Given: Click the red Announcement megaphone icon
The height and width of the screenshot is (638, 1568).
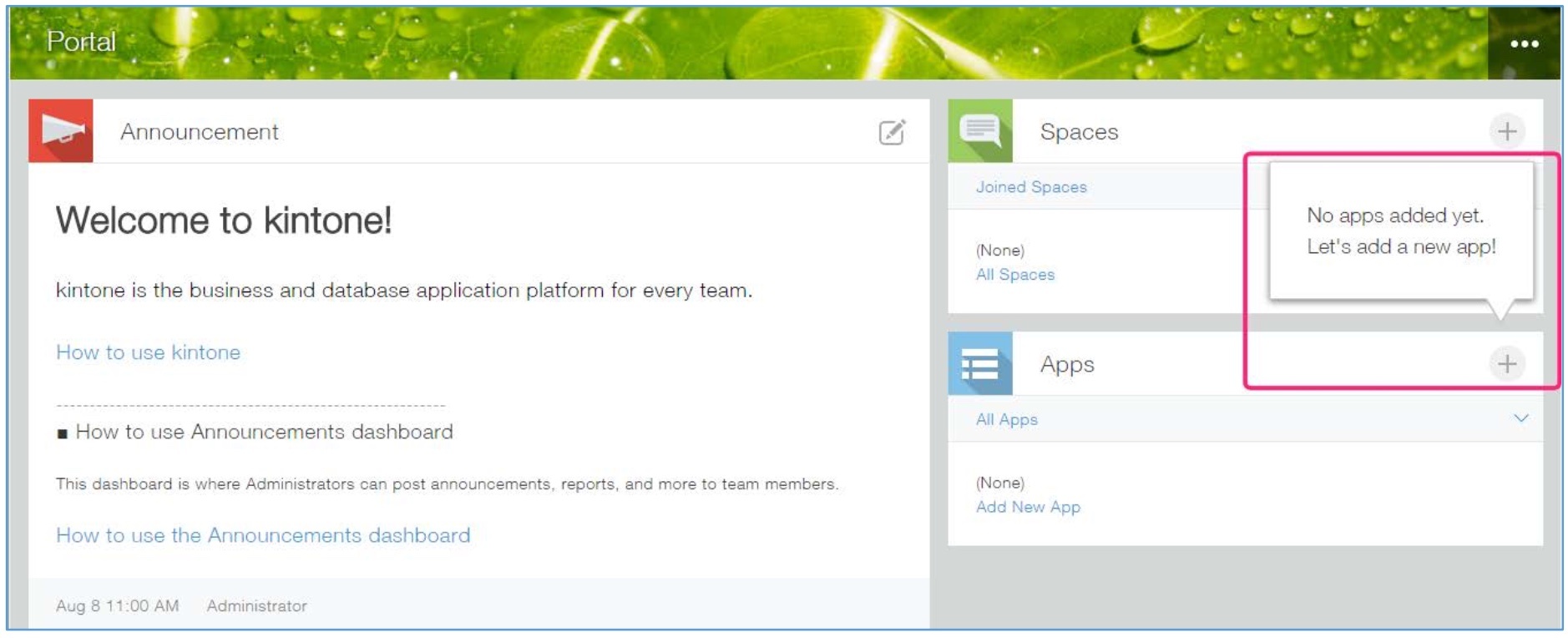Looking at the screenshot, I should click(x=61, y=131).
